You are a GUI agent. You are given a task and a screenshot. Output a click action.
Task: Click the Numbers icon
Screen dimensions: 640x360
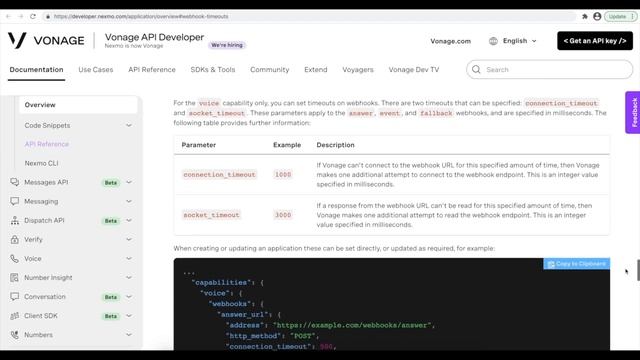pos(15,335)
